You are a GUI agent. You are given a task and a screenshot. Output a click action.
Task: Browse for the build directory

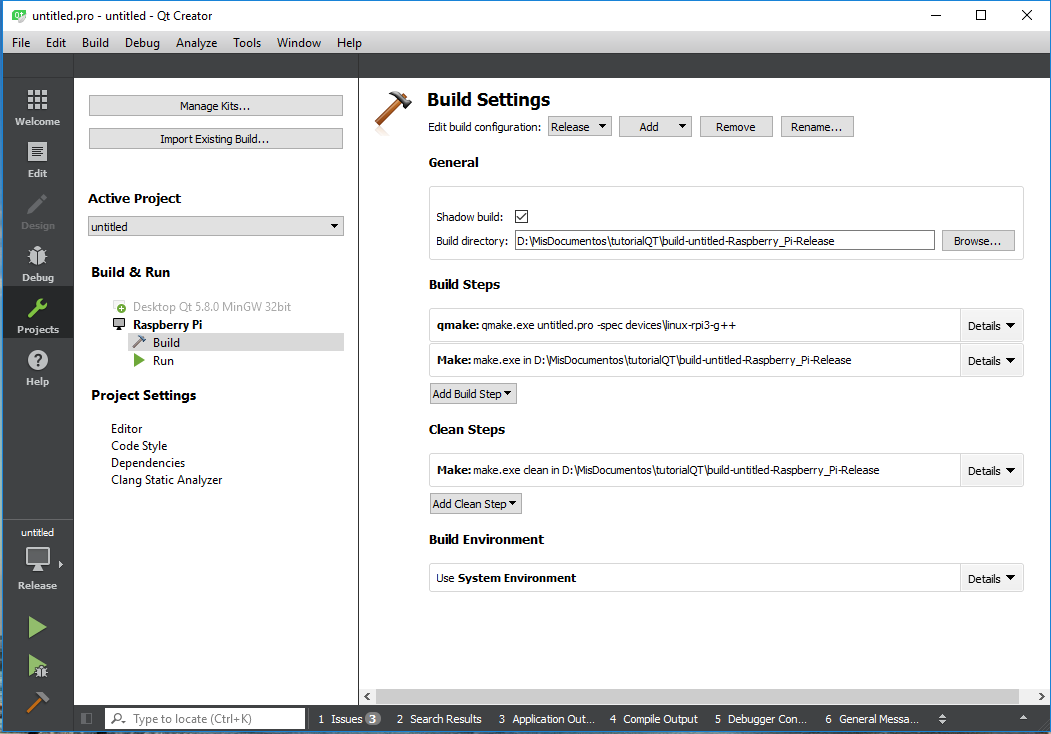978,241
